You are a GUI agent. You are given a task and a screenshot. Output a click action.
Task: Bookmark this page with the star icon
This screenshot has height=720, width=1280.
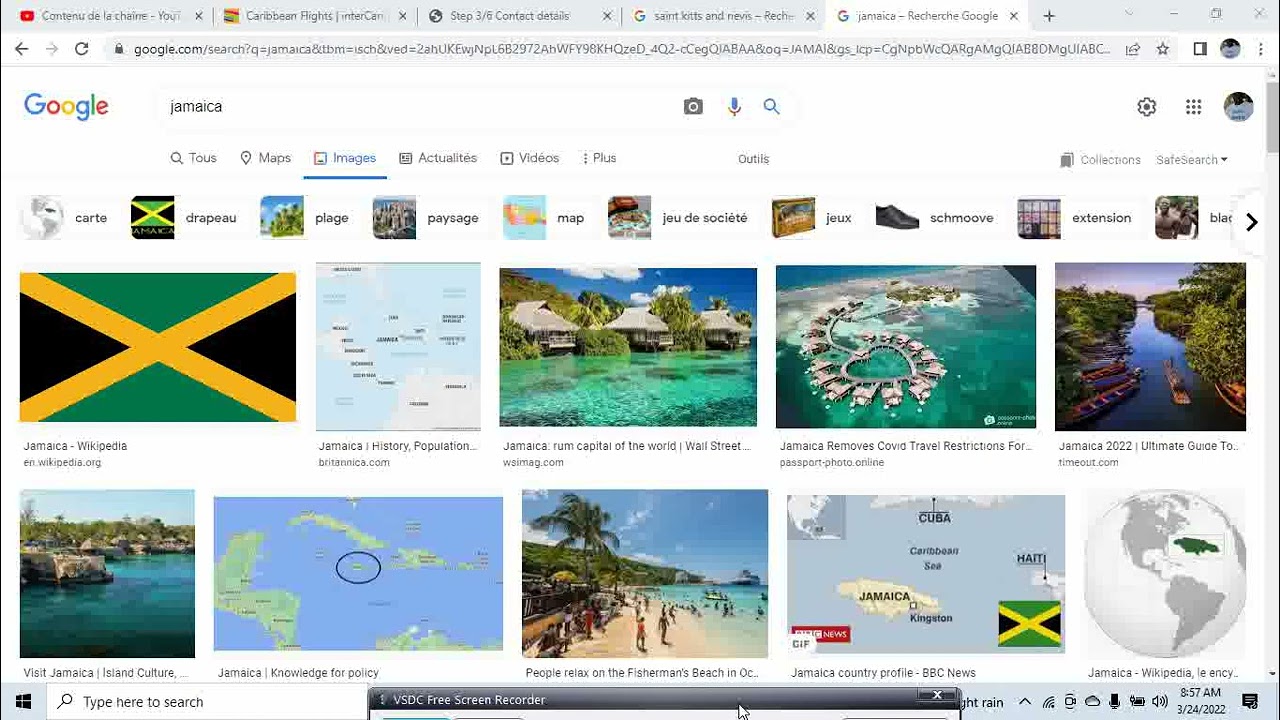pos(1163,48)
